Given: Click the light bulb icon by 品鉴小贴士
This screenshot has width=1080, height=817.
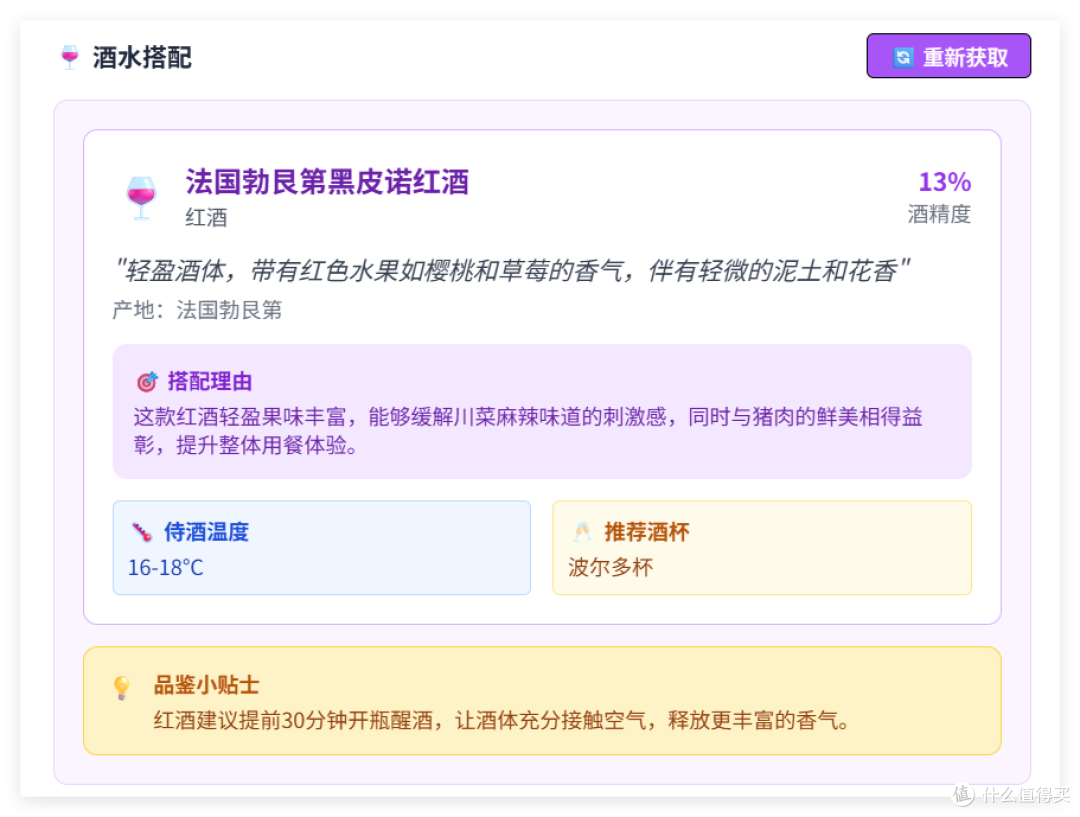Looking at the screenshot, I should (122, 687).
